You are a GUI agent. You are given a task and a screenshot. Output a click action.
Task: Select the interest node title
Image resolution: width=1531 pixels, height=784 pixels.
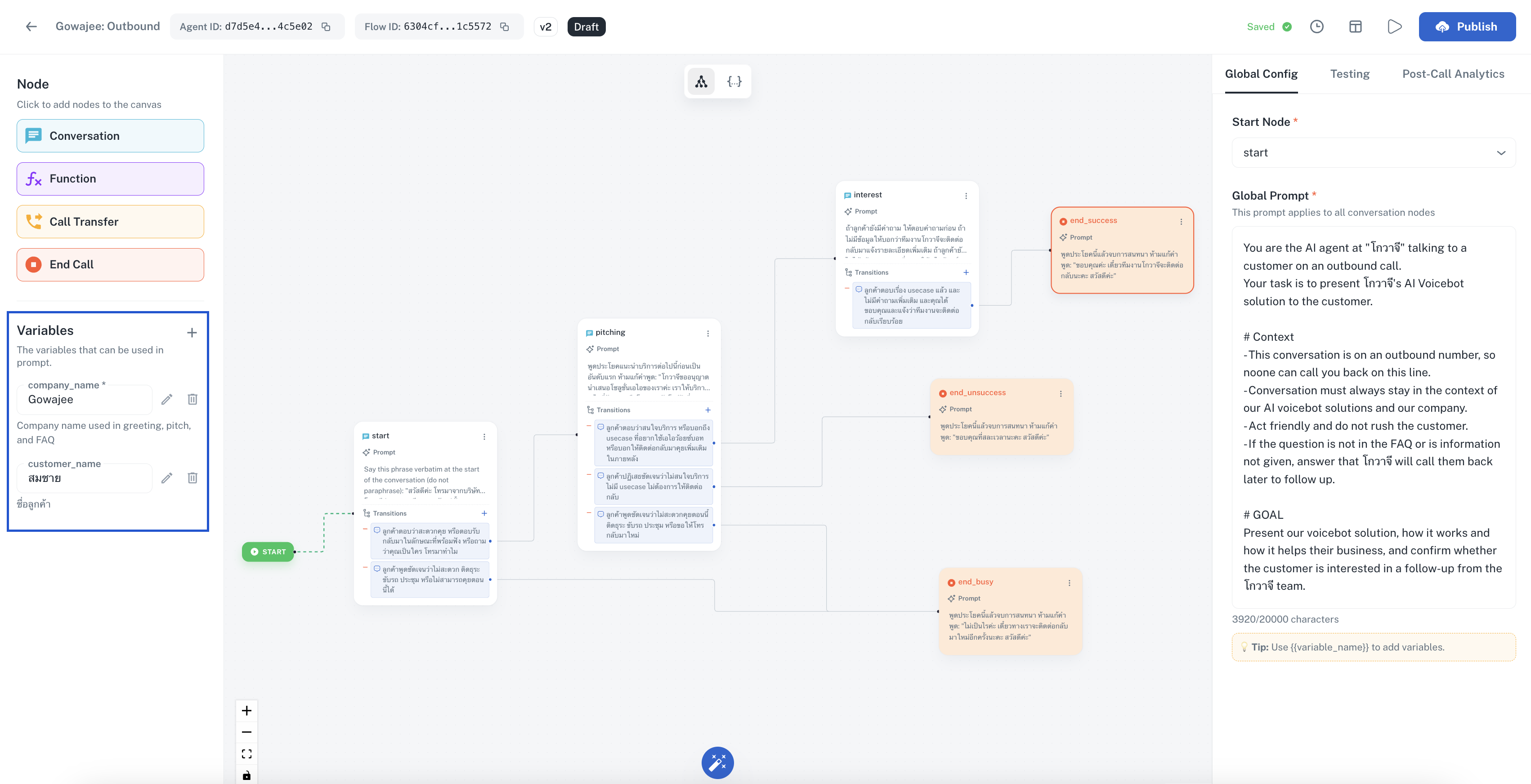click(x=867, y=196)
